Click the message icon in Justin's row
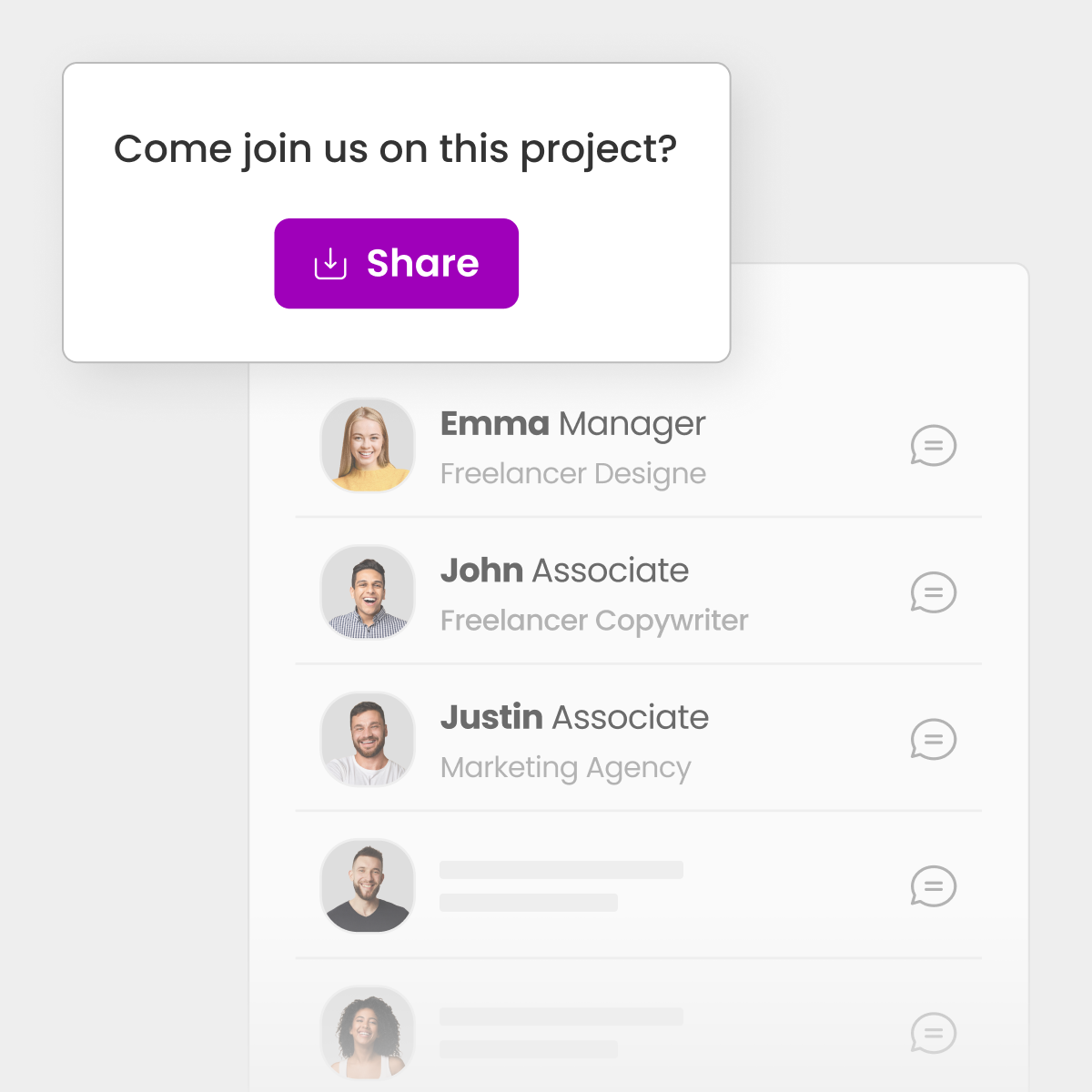Viewport: 1092px width, 1092px height. click(934, 740)
